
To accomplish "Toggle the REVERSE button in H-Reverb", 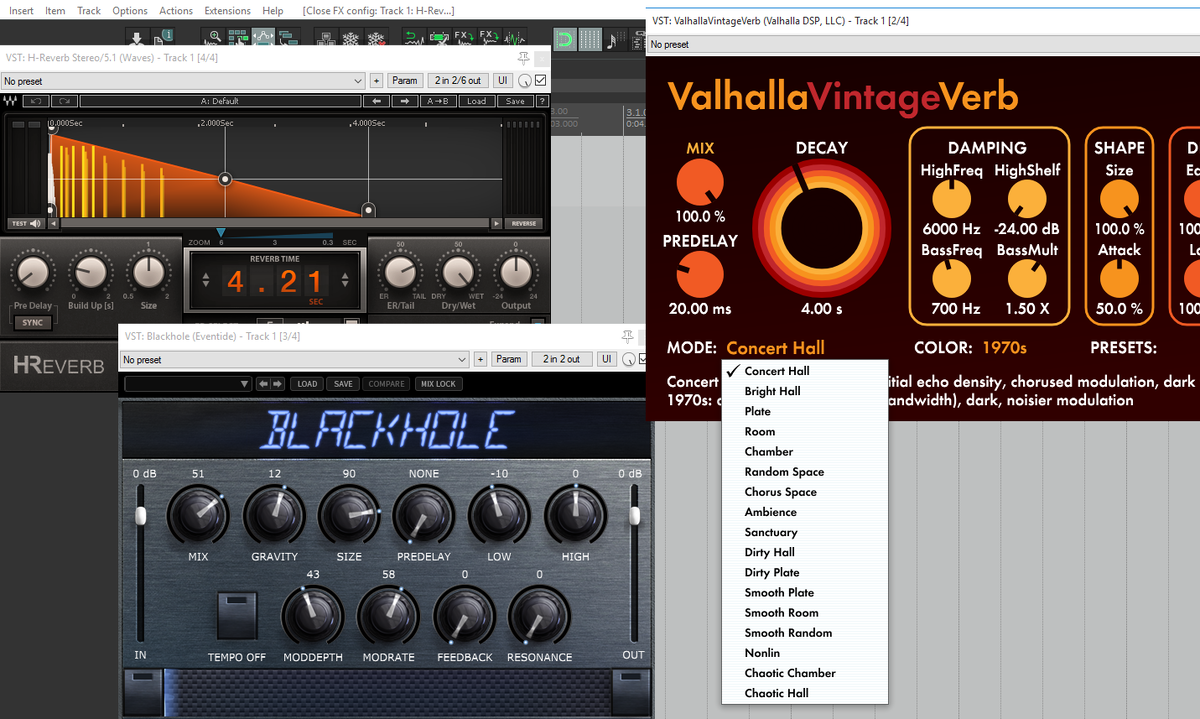I will click(524, 223).
